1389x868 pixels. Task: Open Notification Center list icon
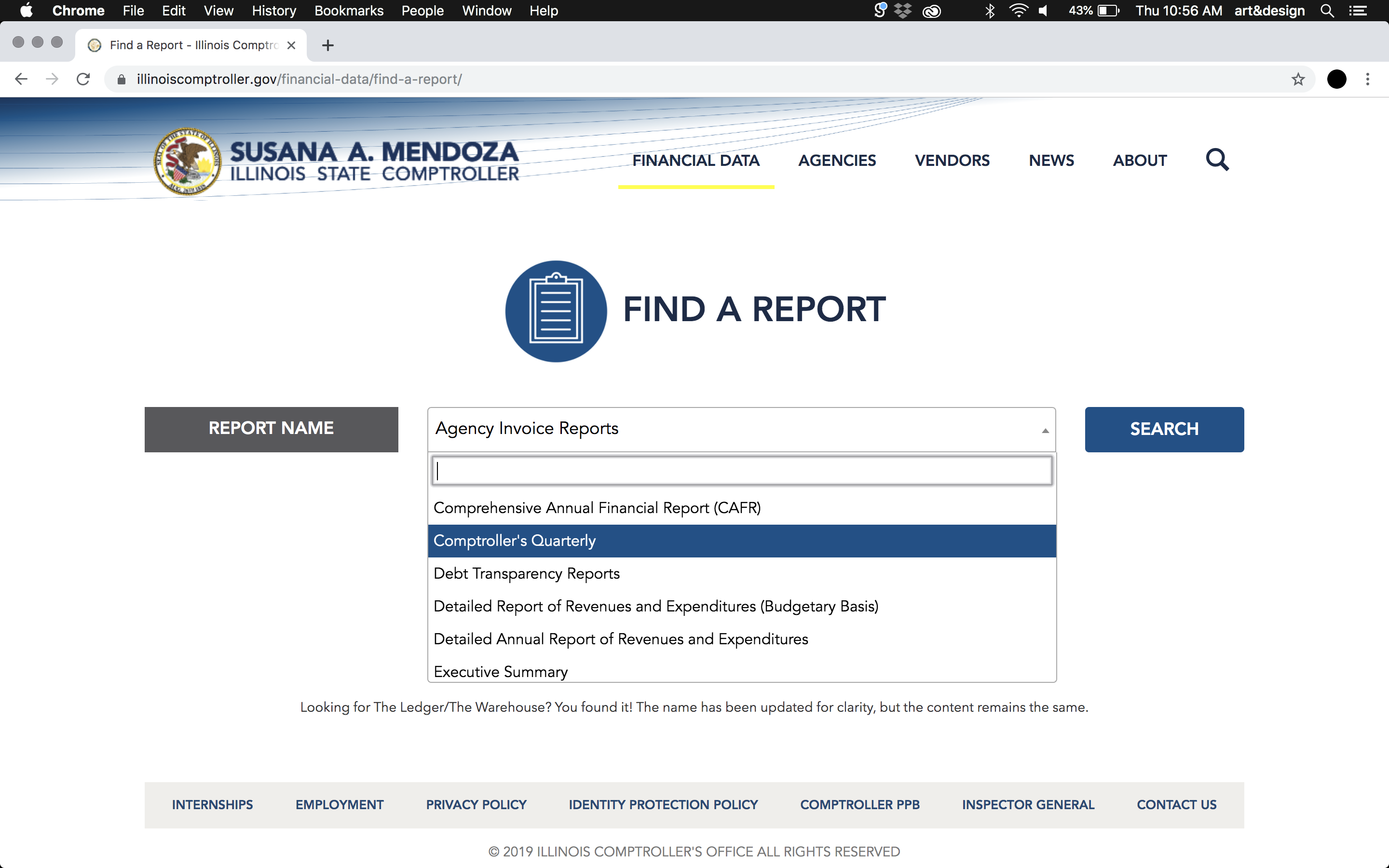pos(1358,10)
